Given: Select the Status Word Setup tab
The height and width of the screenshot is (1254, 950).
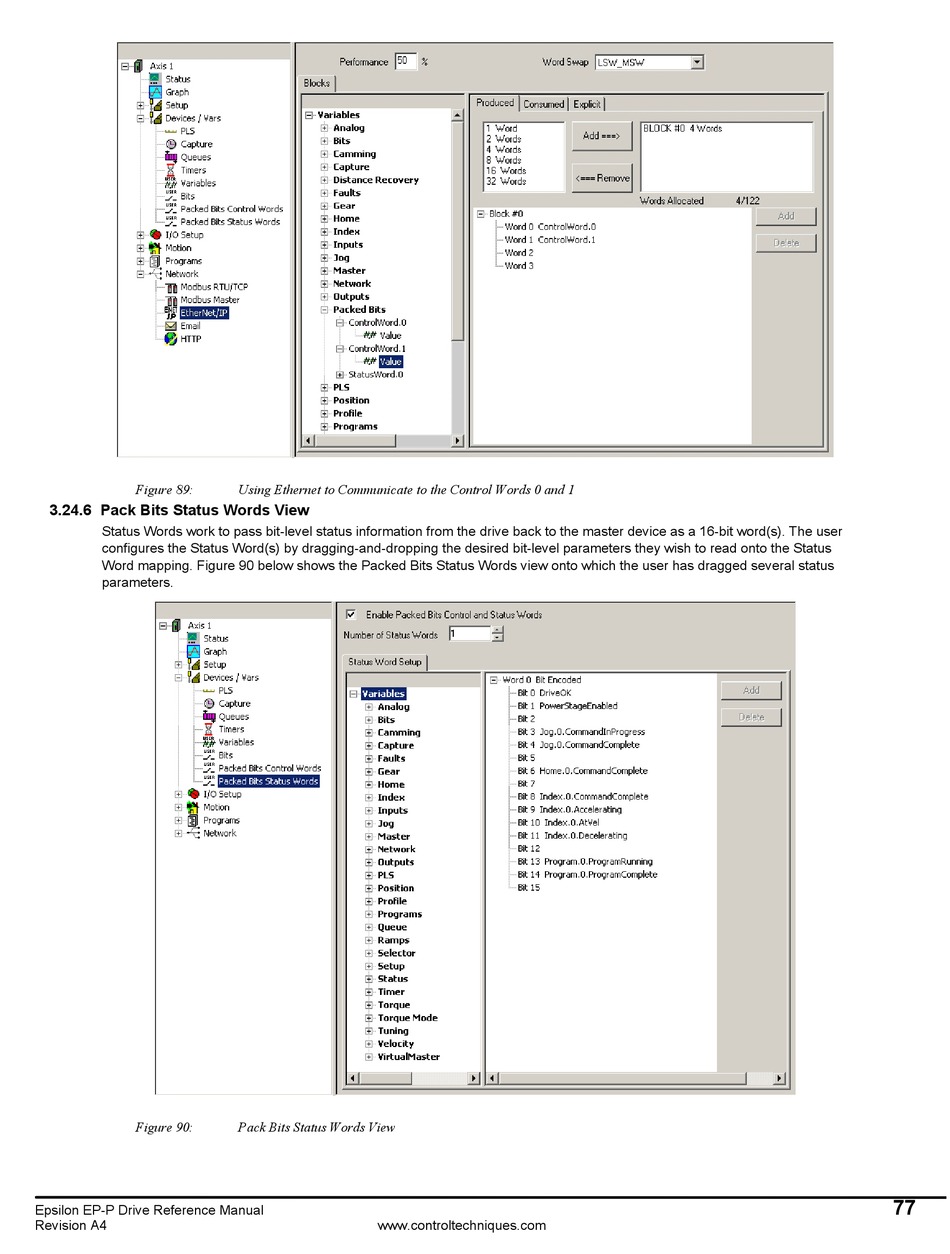Looking at the screenshot, I should (x=385, y=662).
